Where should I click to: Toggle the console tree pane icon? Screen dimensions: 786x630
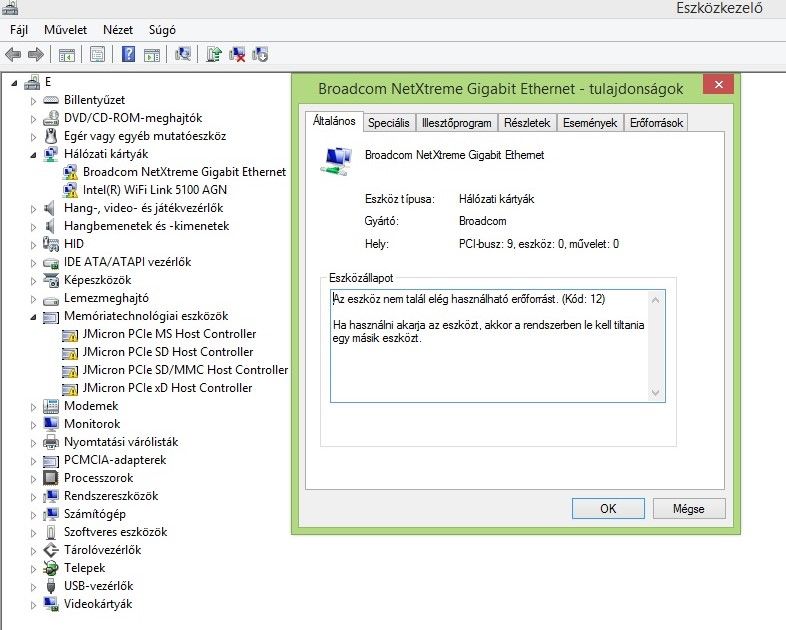tap(67, 54)
